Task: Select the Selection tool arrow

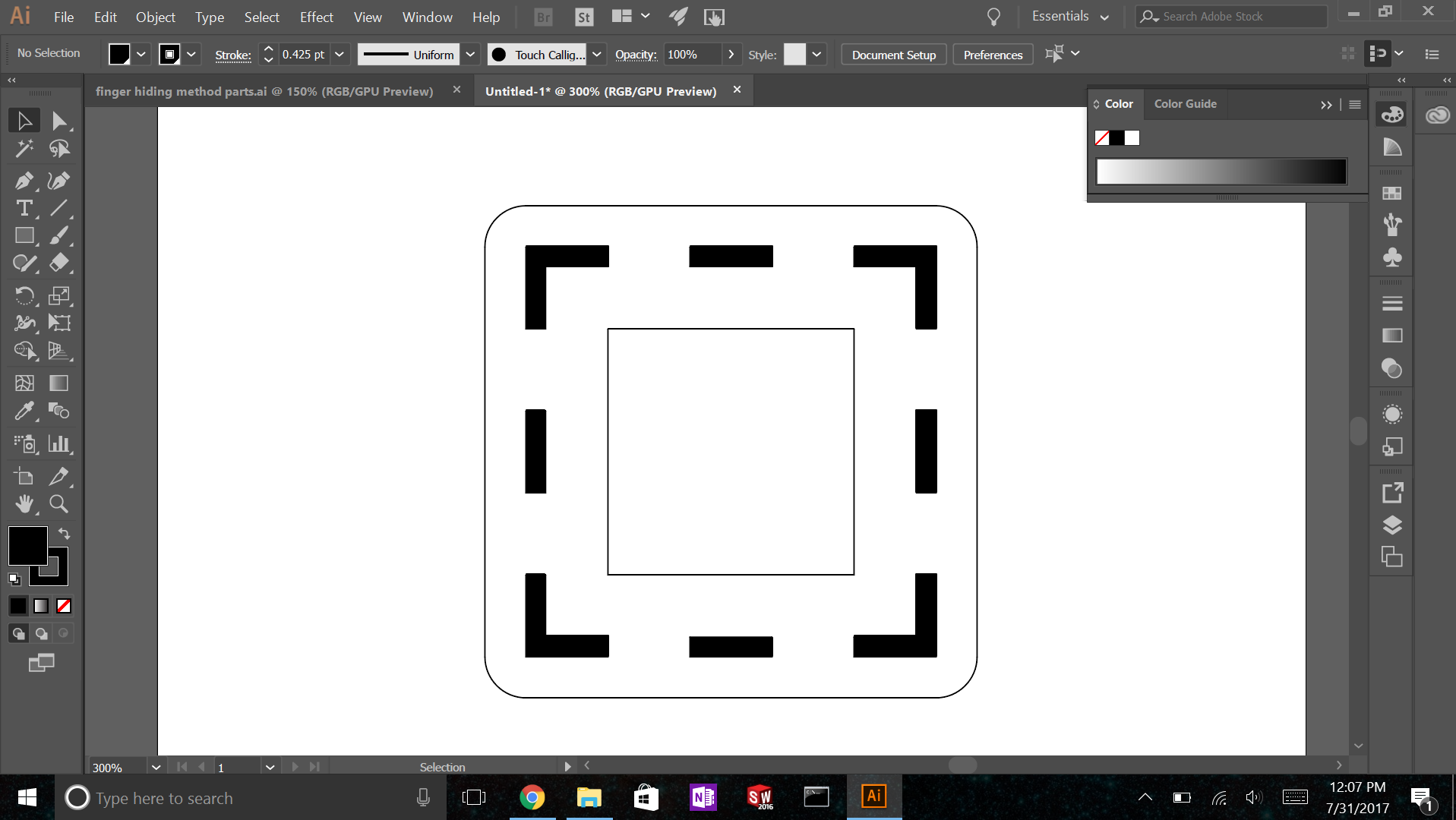Action: [24, 121]
